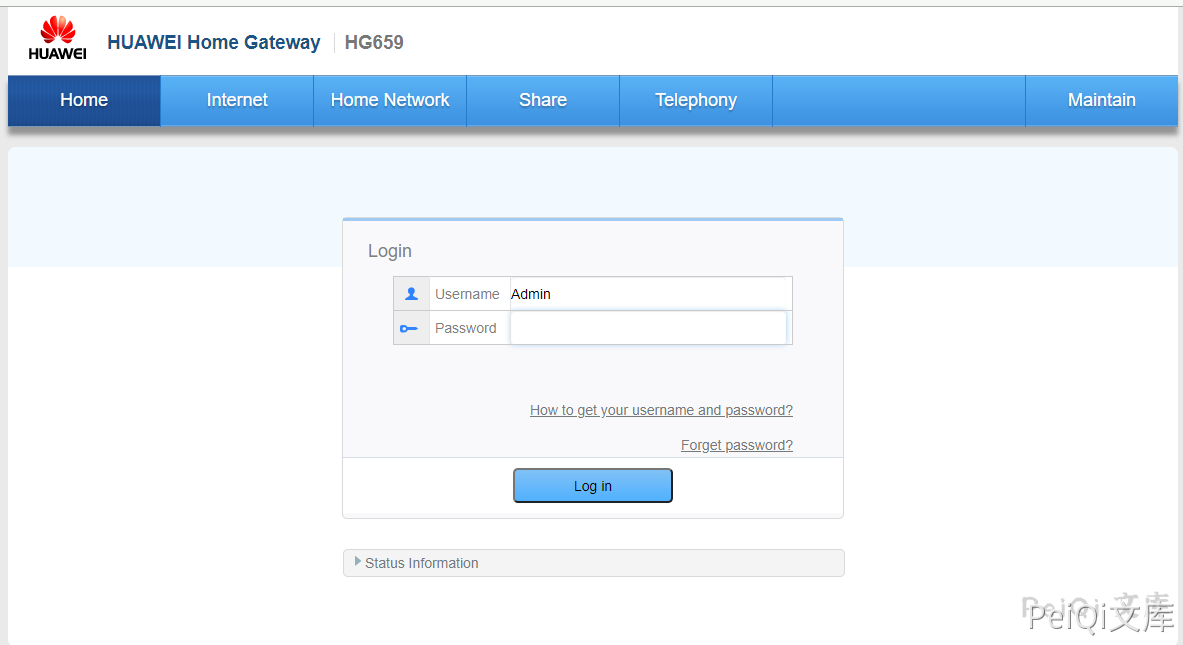Switch to the Internet tab
This screenshot has width=1183, height=645.
(x=237, y=100)
